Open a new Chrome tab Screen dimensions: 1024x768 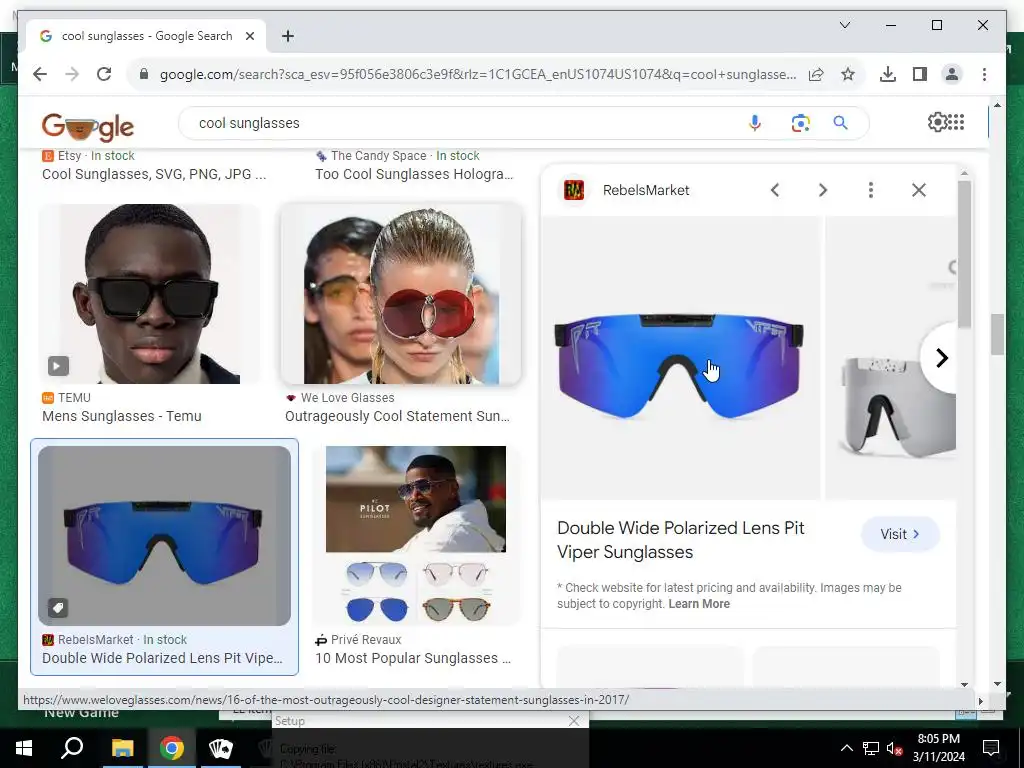288,36
